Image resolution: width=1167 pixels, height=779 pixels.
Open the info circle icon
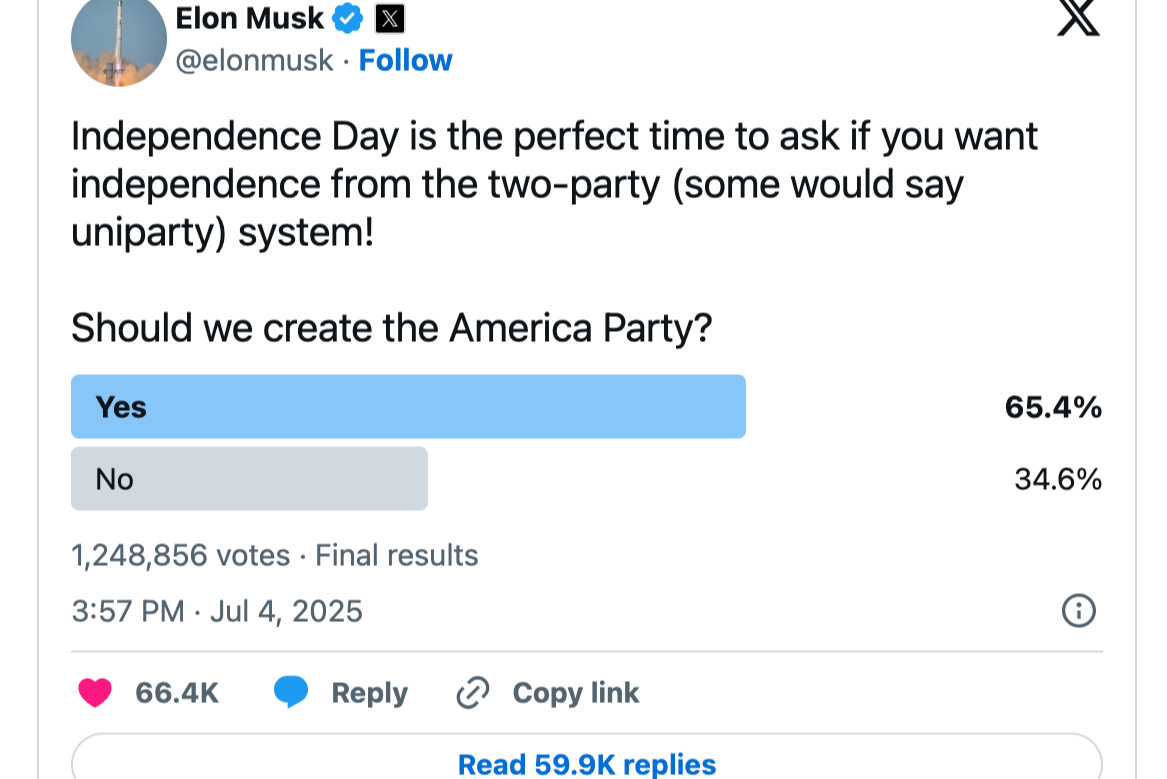pyautogui.click(x=1078, y=610)
